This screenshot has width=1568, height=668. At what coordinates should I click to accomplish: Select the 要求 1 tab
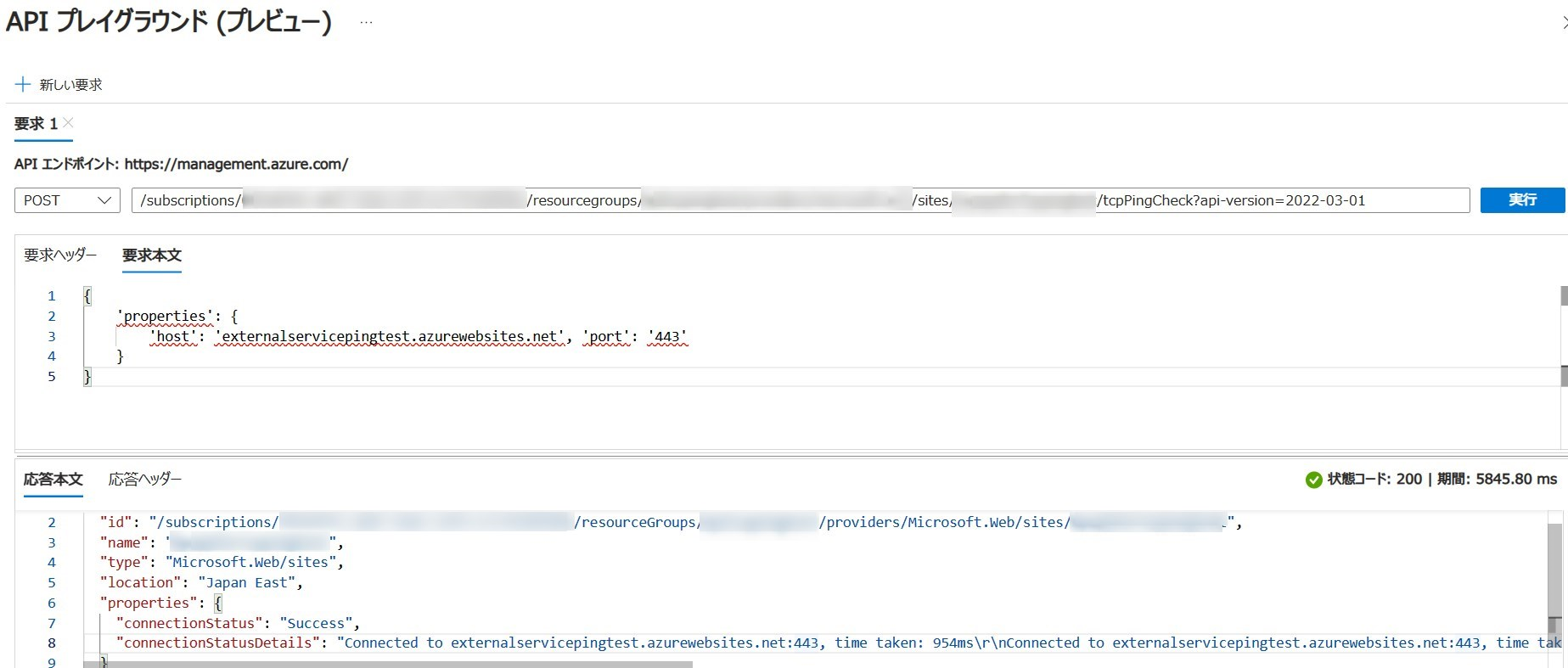[x=36, y=124]
